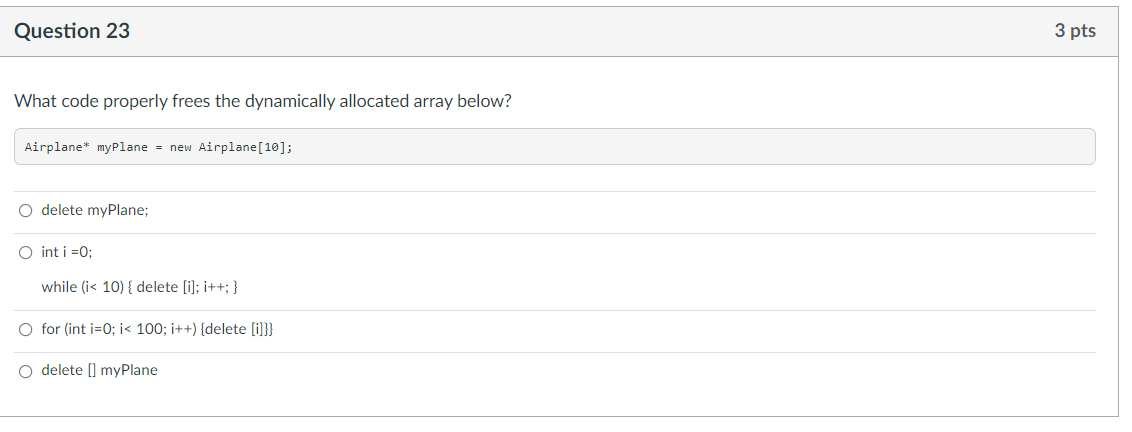Screen dimensions: 1132x432
Task: Click the "delete [] myPlane" answer text
Action: coord(100,370)
